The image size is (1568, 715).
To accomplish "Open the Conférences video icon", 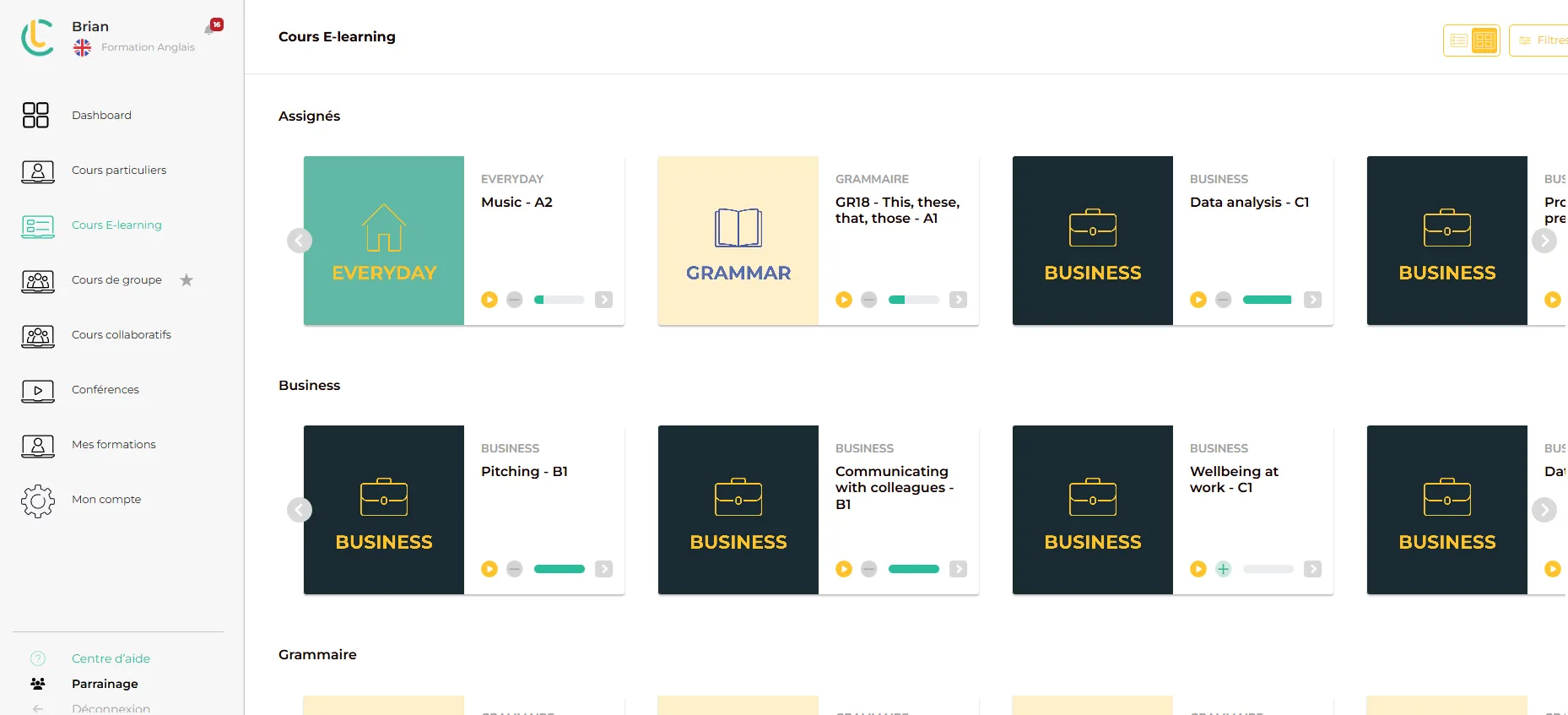I will 38,390.
